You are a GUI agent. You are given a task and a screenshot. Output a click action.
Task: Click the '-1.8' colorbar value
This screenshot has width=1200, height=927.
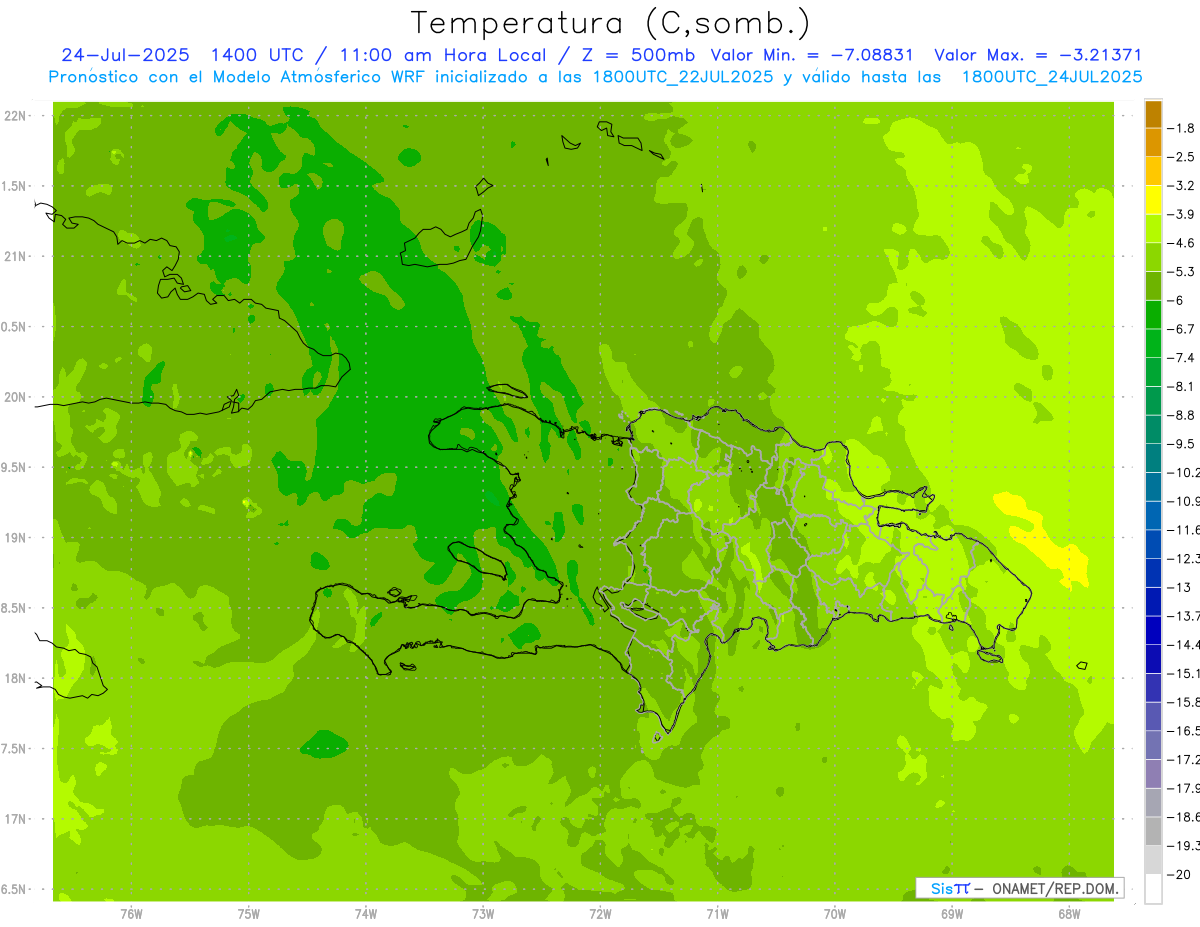pyautogui.click(x=1183, y=128)
